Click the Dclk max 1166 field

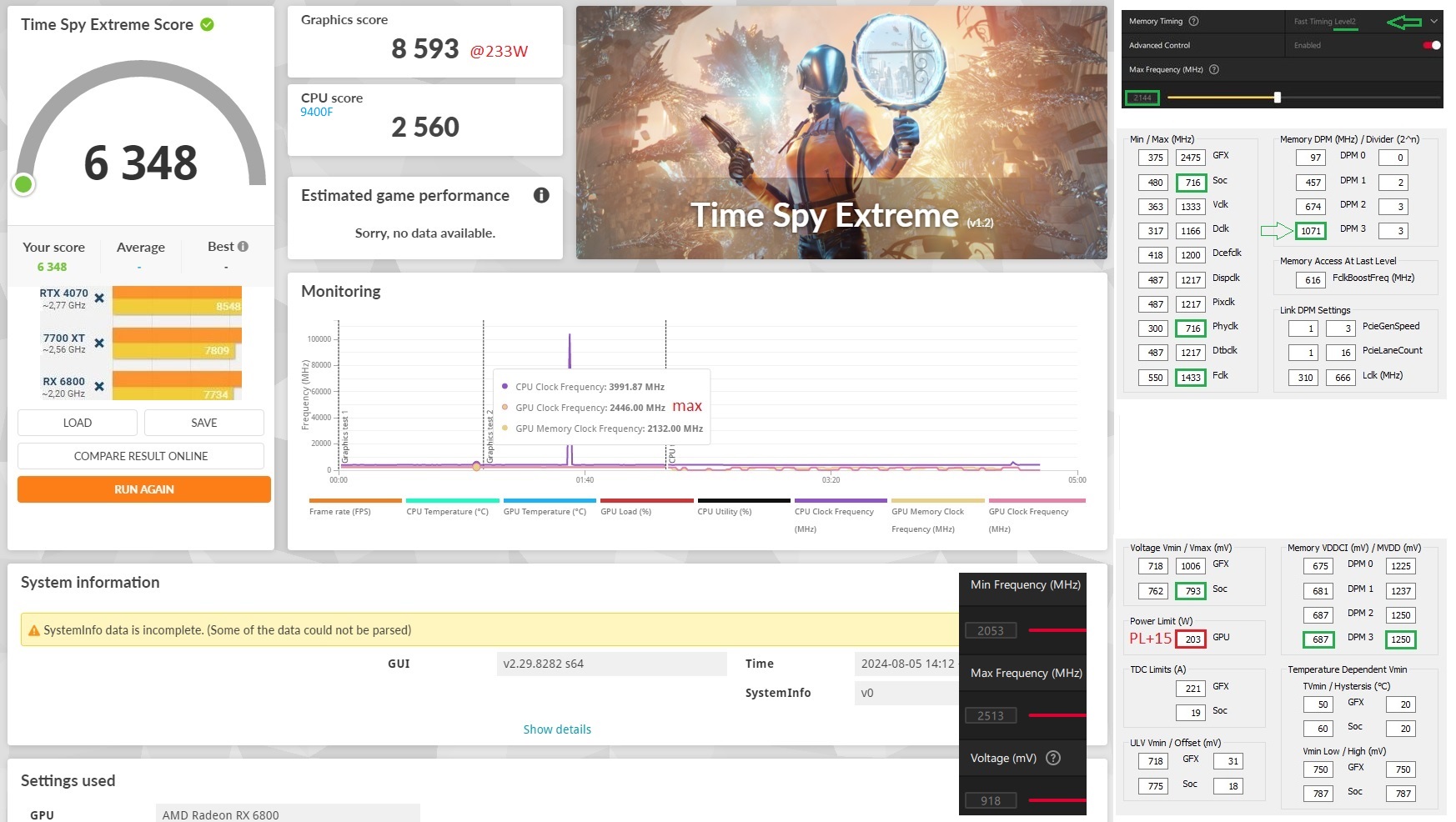1191,231
